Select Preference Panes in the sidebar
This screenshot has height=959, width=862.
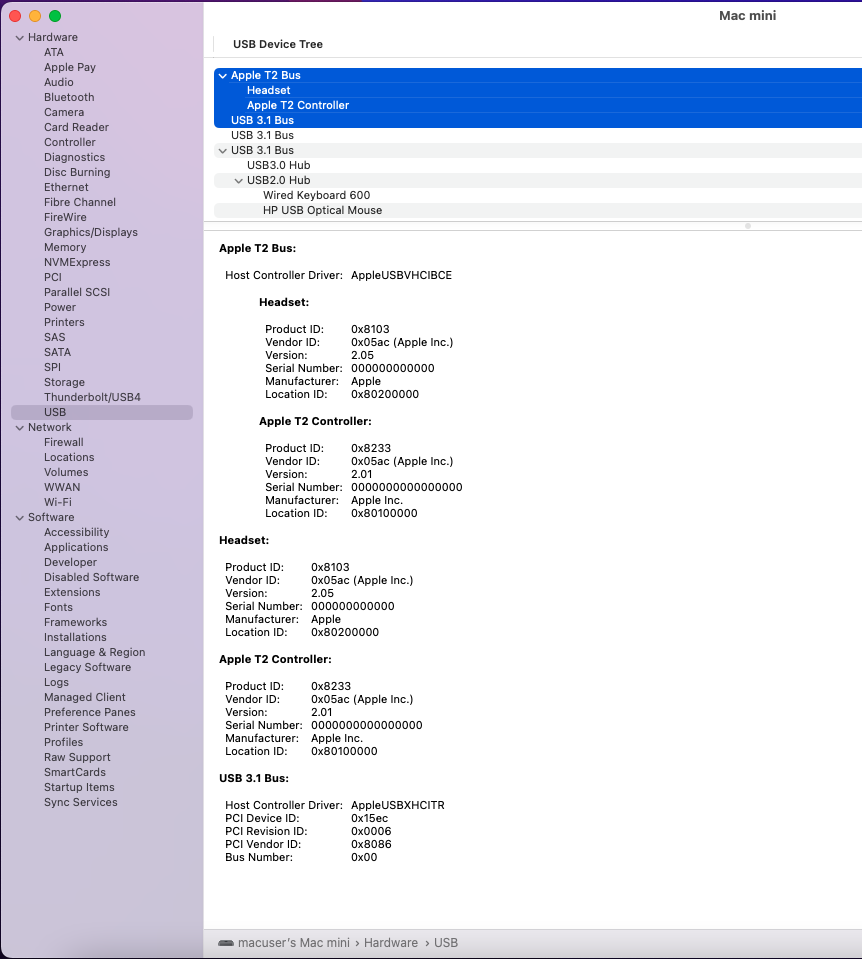point(90,712)
